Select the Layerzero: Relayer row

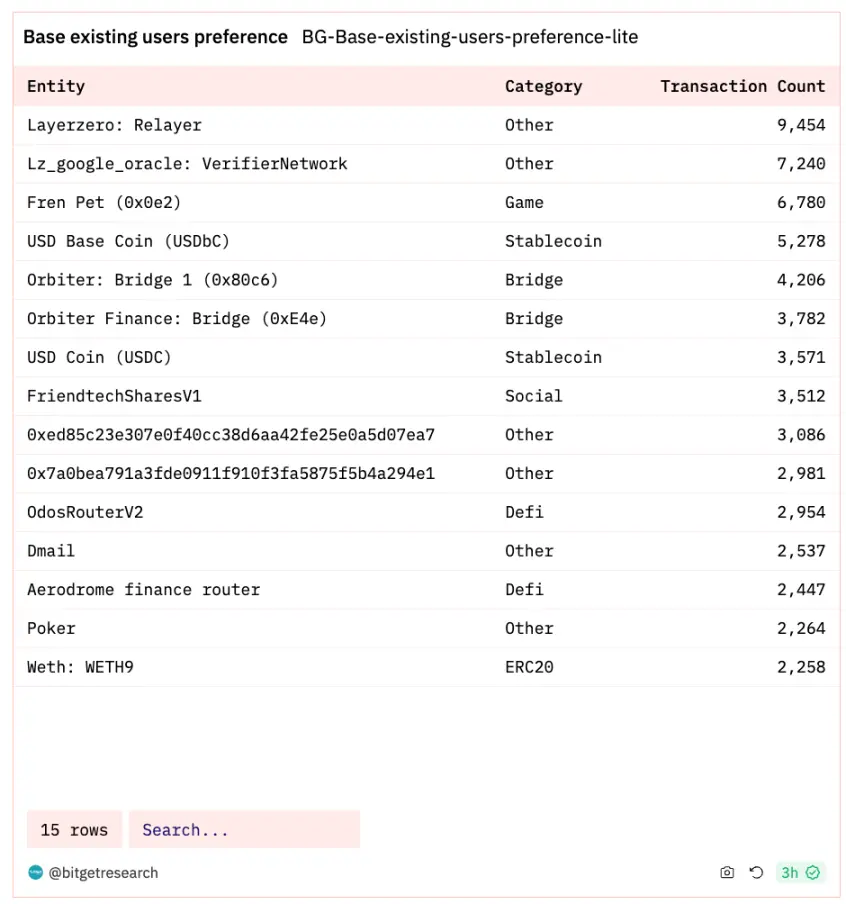click(427, 125)
